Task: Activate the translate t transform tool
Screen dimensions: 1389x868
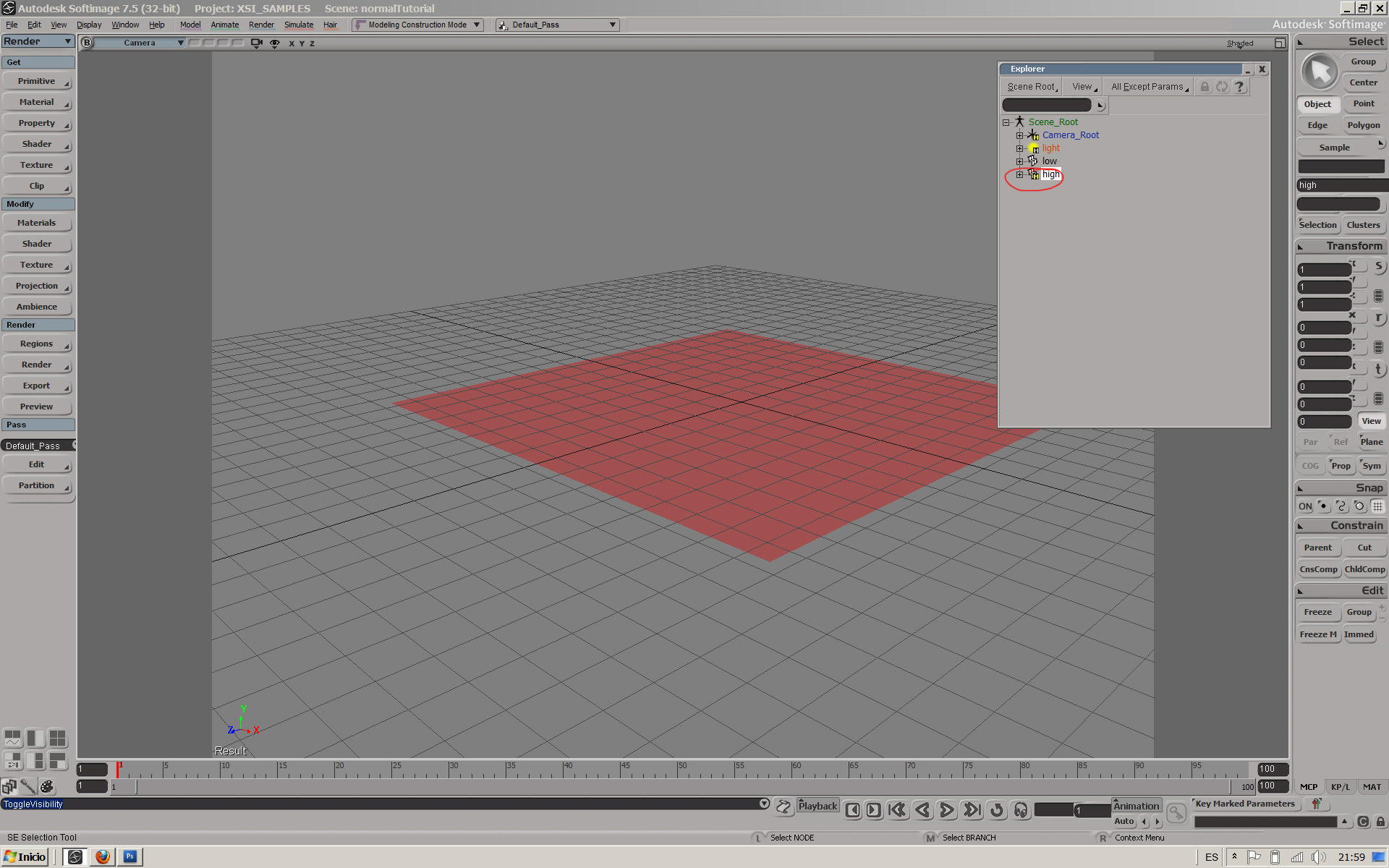Action: pos(1378,369)
